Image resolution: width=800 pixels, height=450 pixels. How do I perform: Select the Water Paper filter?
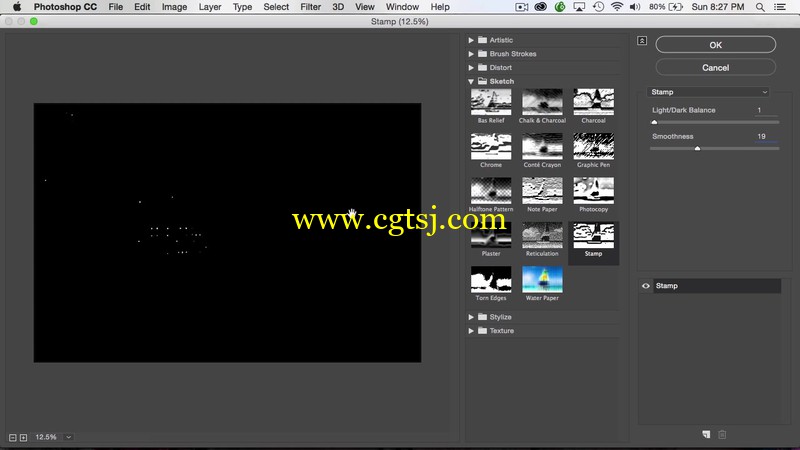542,280
